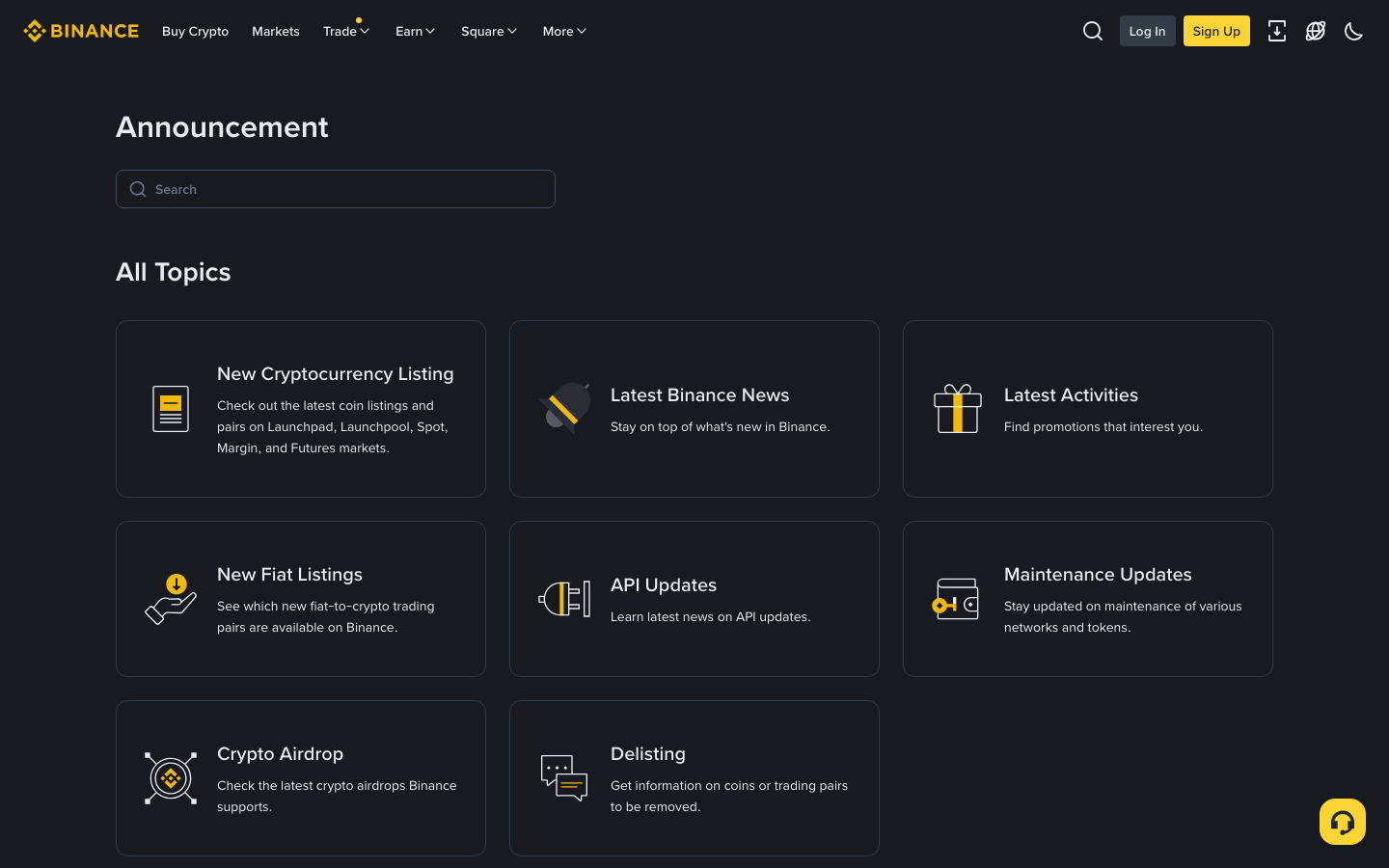Click the app download icon
Image resolution: width=1389 pixels, height=868 pixels.
(x=1277, y=31)
